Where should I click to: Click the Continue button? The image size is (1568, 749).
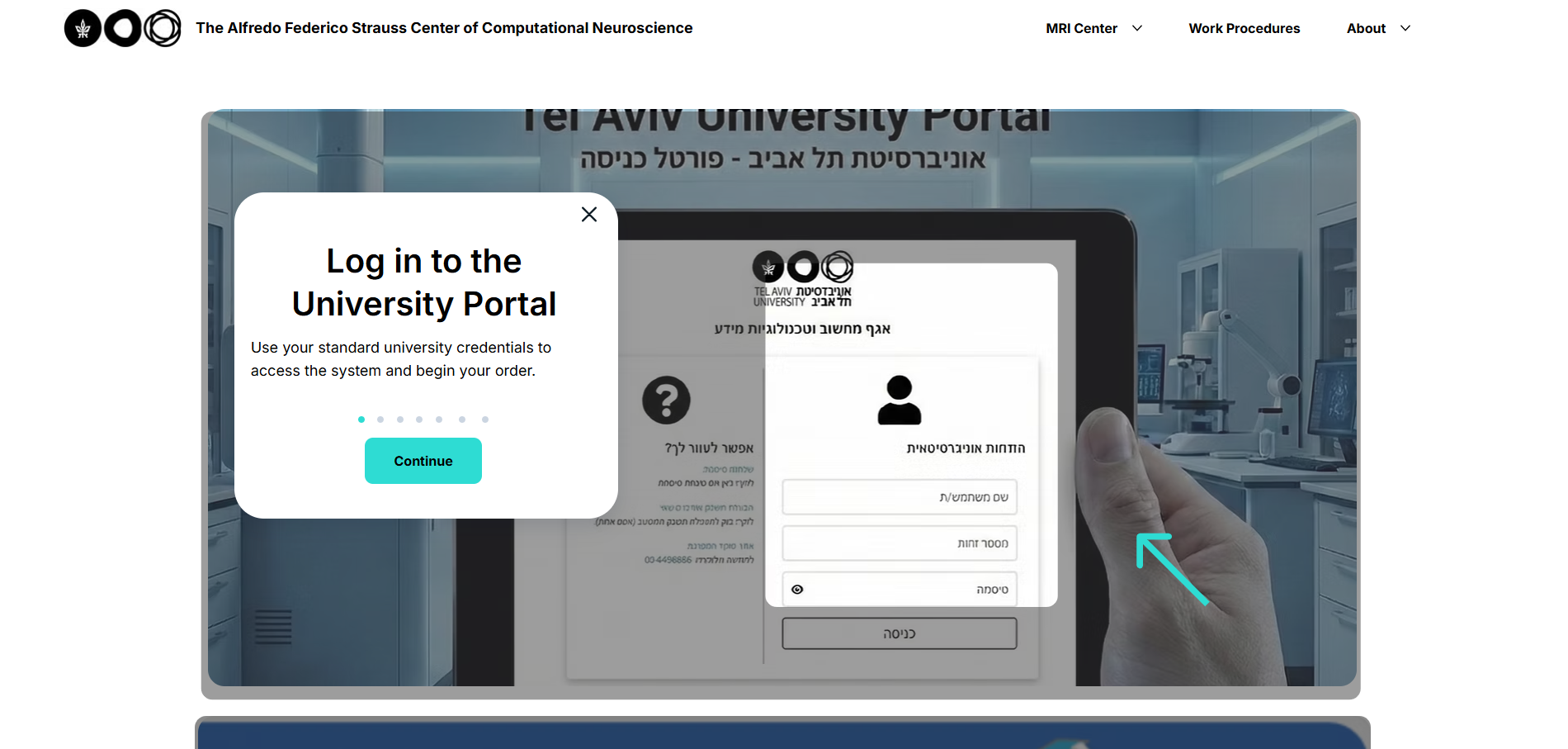tap(423, 461)
